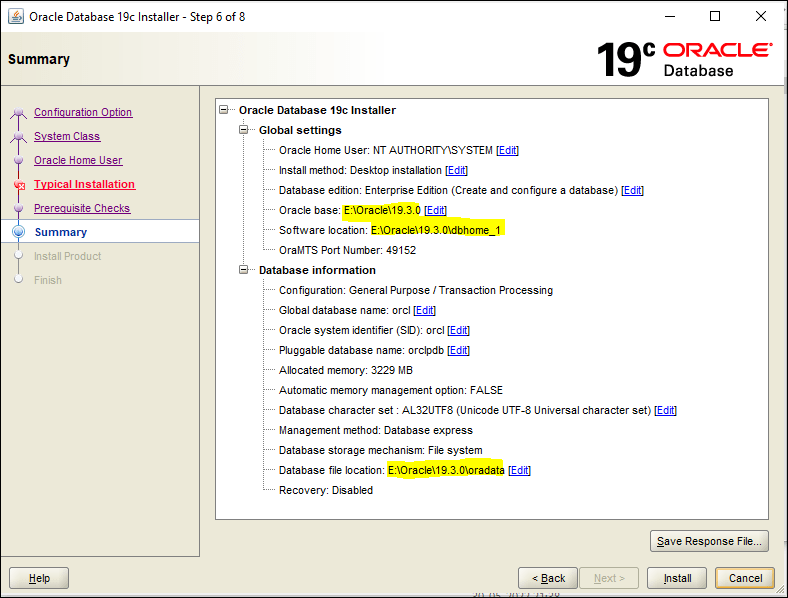Screen dimensions: 788x598
Task: Go to Configuration Option step
Action: click(83, 112)
